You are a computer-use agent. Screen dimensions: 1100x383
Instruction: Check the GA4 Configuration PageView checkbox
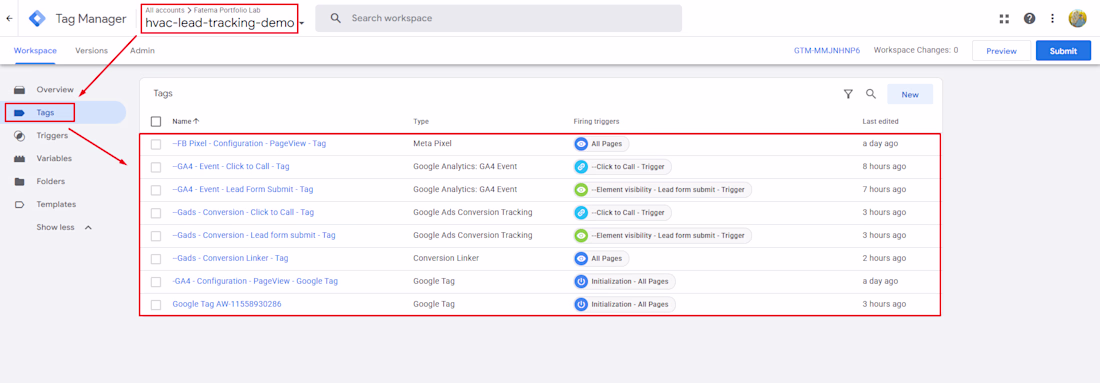156,281
